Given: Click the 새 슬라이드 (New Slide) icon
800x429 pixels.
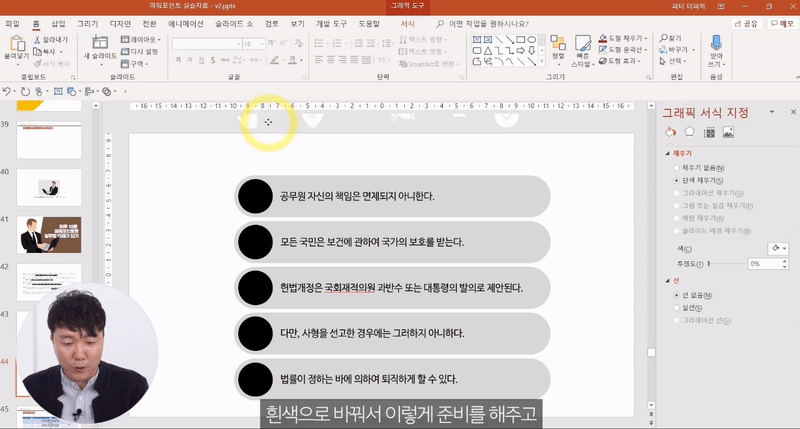Looking at the screenshot, I should click(100, 42).
